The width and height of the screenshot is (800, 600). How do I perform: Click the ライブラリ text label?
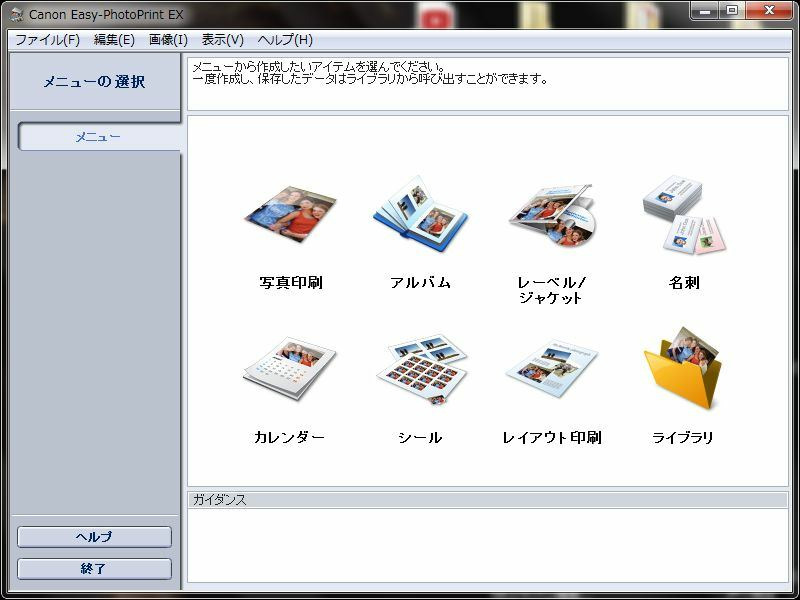(x=683, y=437)
